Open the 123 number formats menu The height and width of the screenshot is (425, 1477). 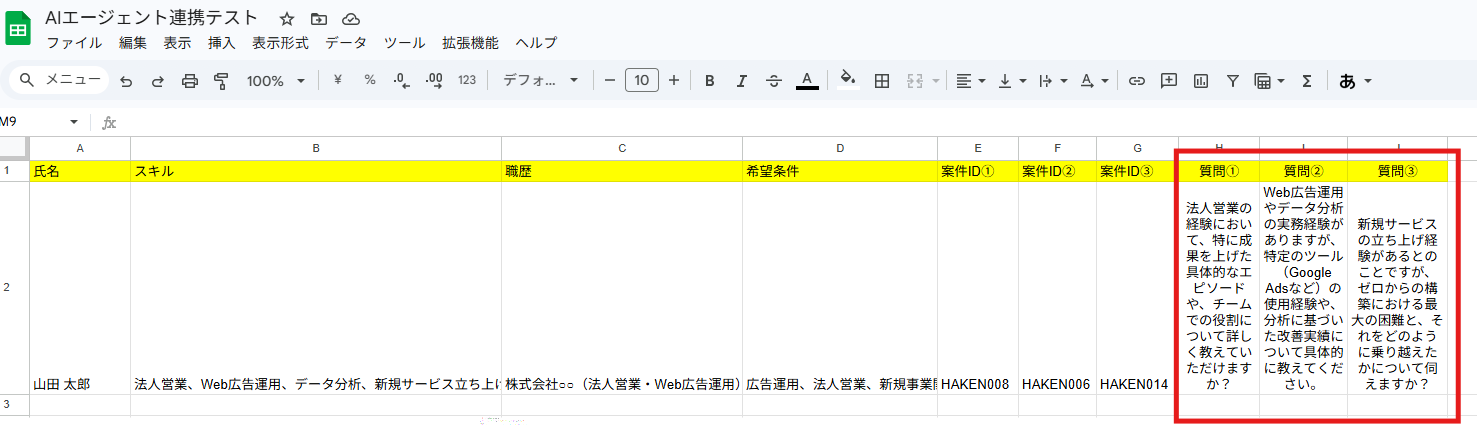467,80
